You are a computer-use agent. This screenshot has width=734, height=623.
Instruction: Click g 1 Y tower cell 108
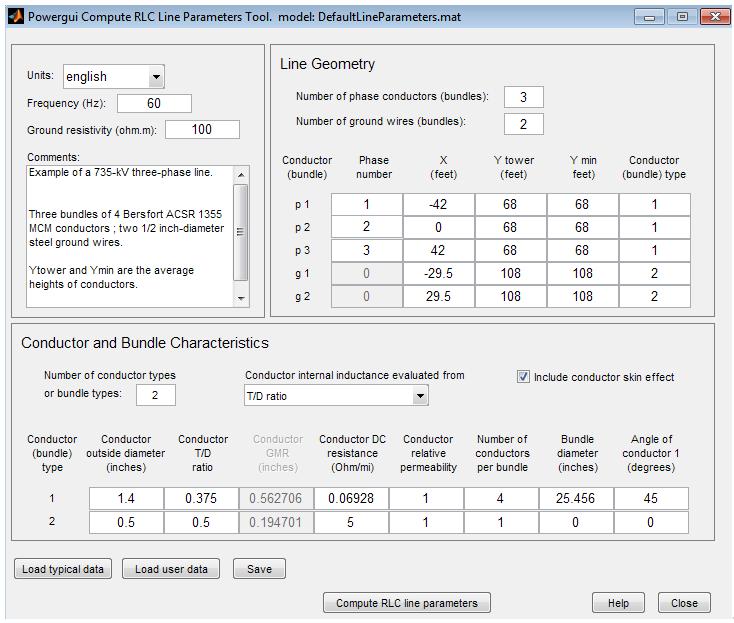pos(511,273)
